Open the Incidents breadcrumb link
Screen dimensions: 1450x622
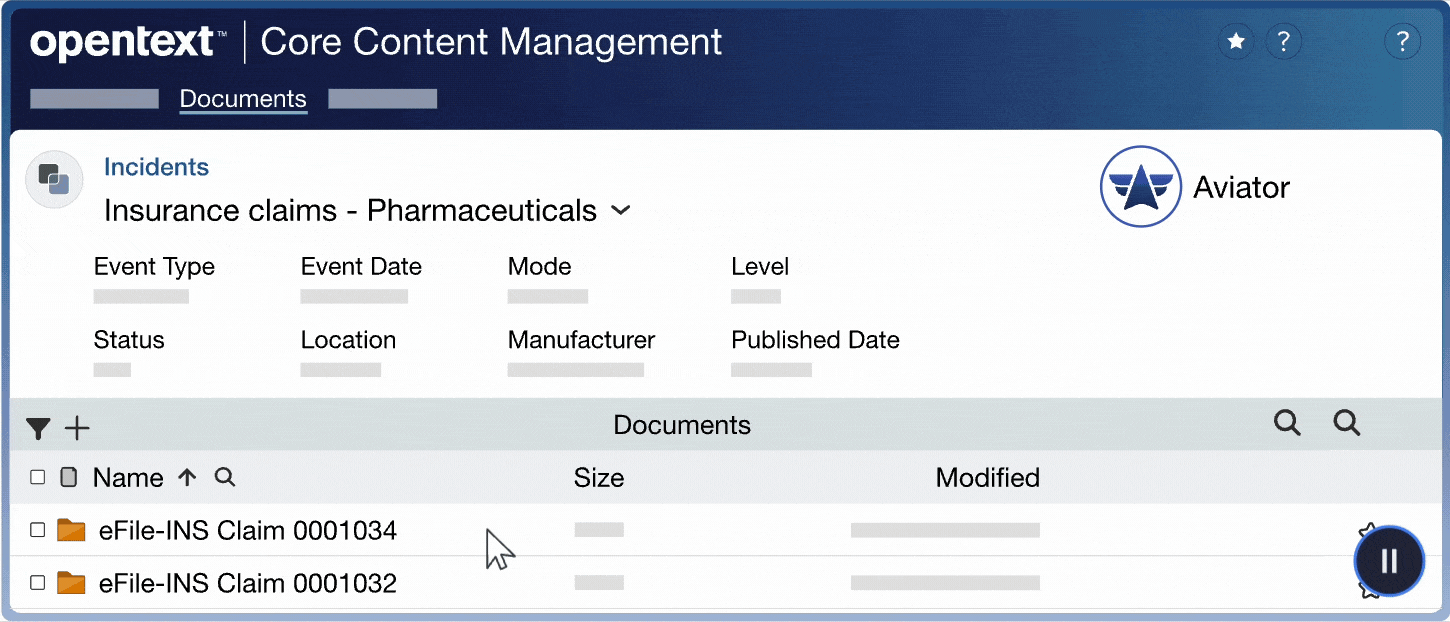[x=156, y=166]
